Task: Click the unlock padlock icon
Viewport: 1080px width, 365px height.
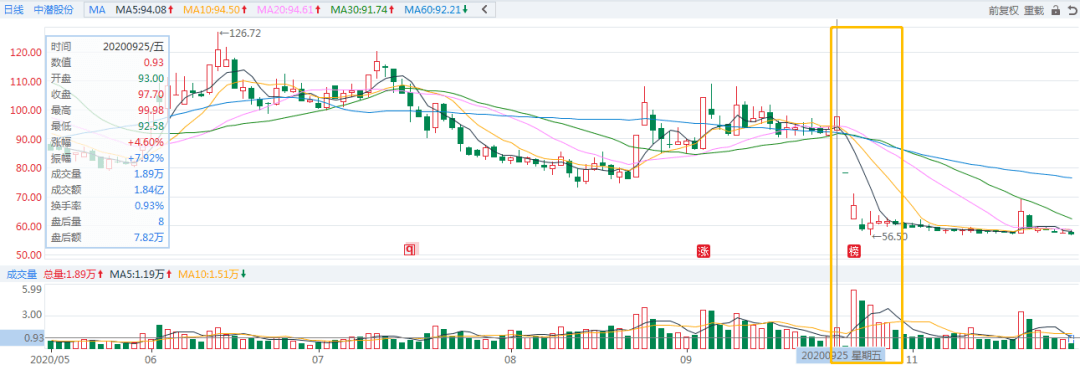Action: 1055,10
